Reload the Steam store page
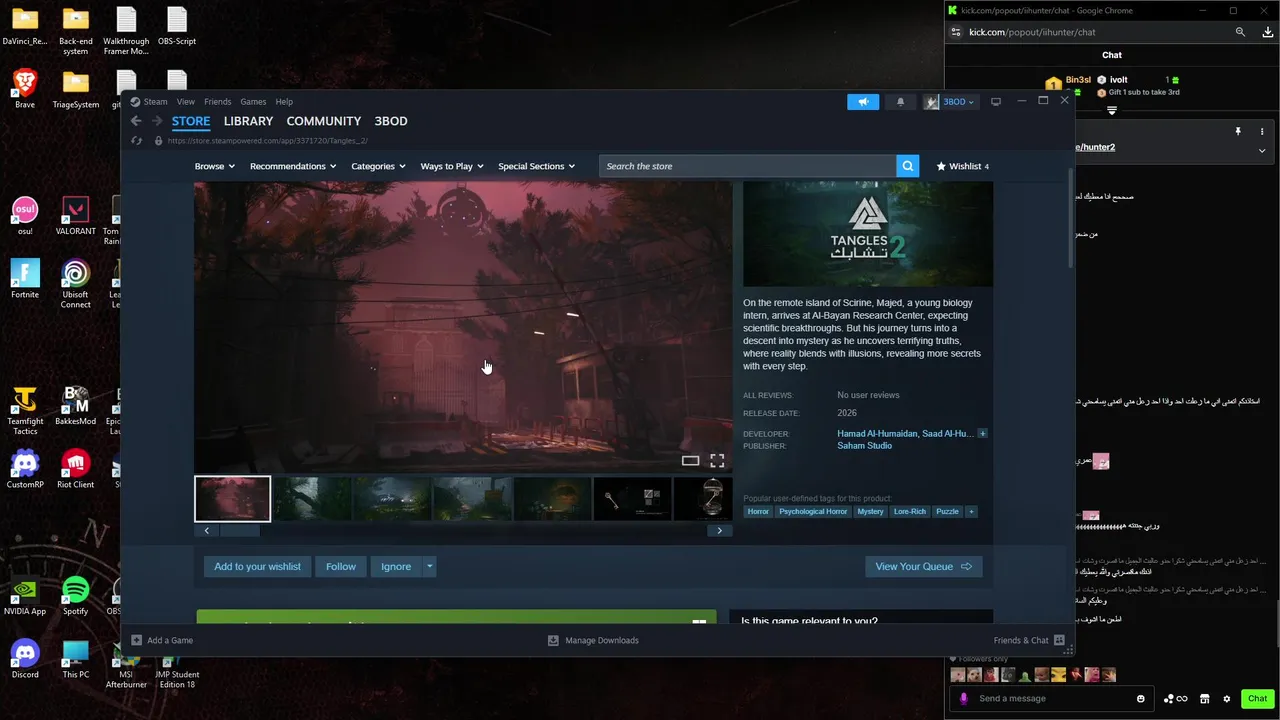 click(137, 141)
